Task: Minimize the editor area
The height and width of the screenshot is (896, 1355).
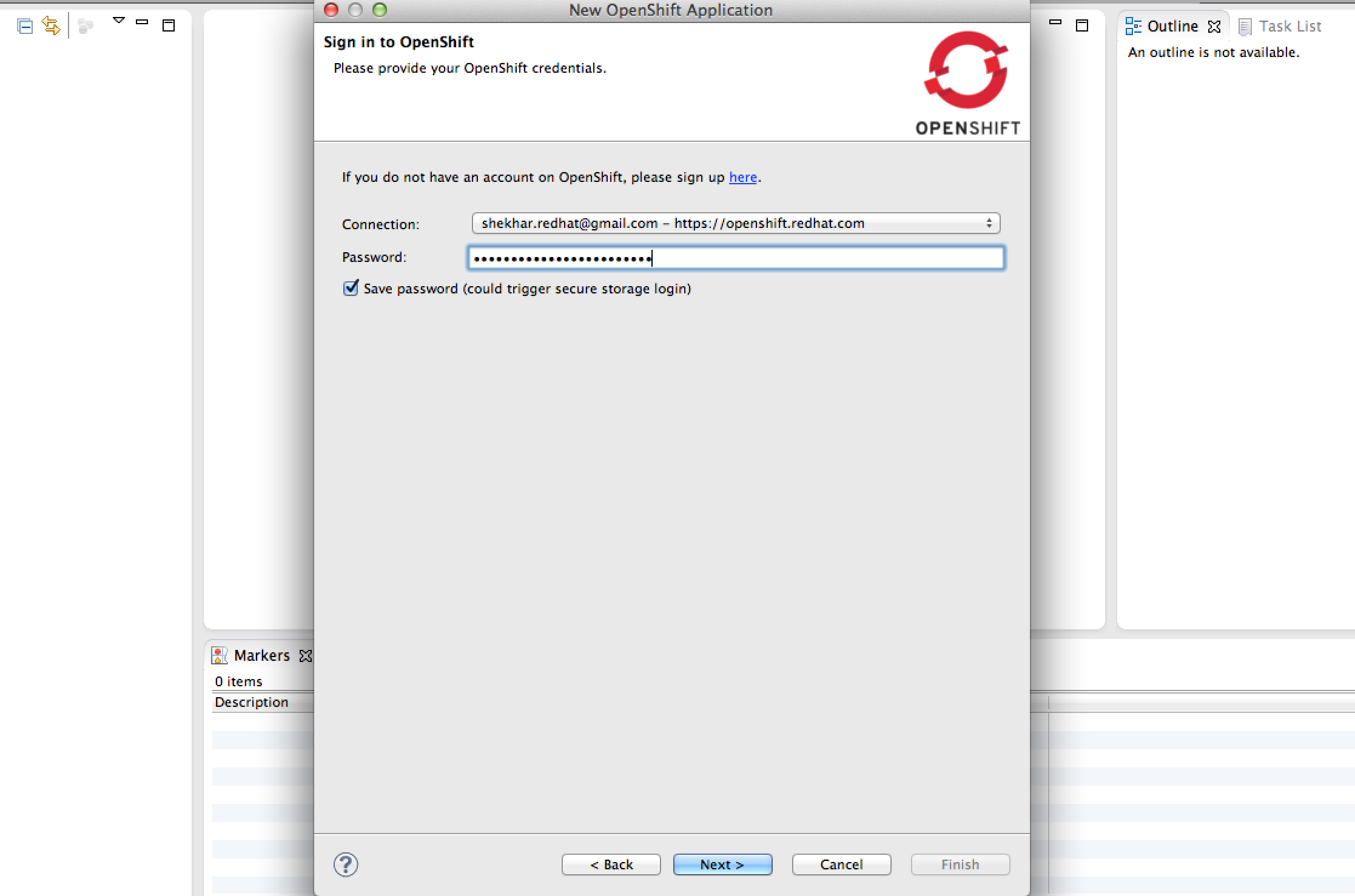Action: 1055,22
